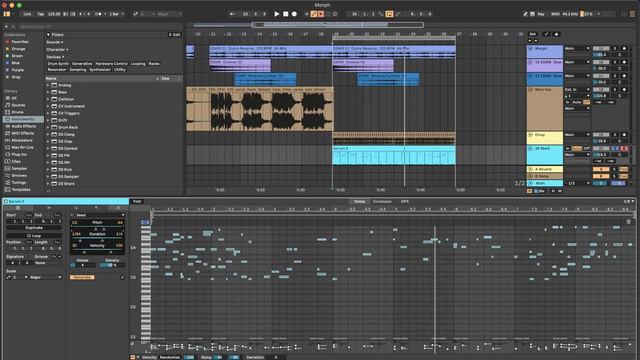Open the Major scale dropdown
The height and width of the screenshot is (360, 640).
click(x=45, y=277)
